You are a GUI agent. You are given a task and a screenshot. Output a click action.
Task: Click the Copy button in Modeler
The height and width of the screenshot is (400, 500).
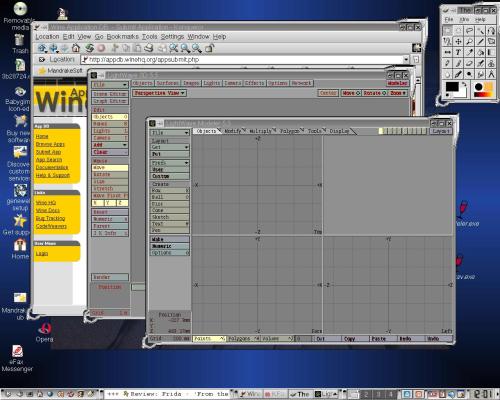(x=356, y=339)
